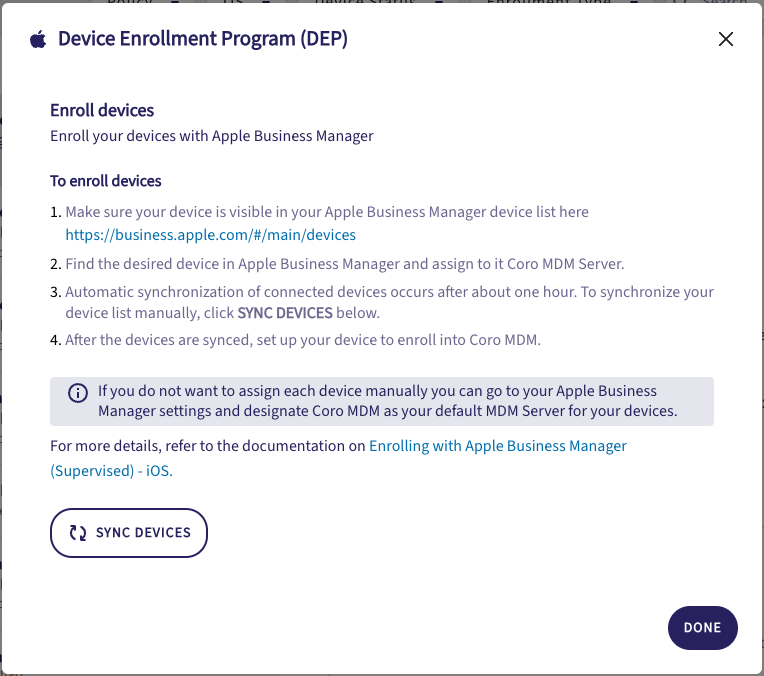Click step 4 text about enrolling into Coro MDM
This screenshot has width=764, height=676.
point(303,340)
